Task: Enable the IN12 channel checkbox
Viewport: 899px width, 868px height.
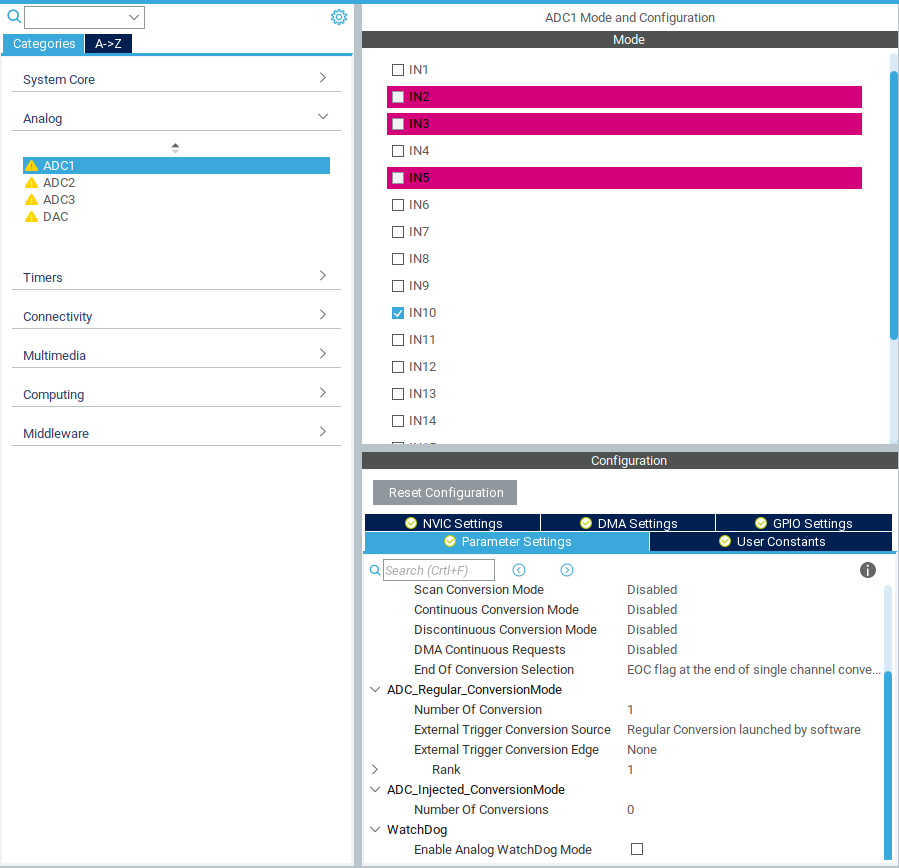Action: [x=398, y=367]
